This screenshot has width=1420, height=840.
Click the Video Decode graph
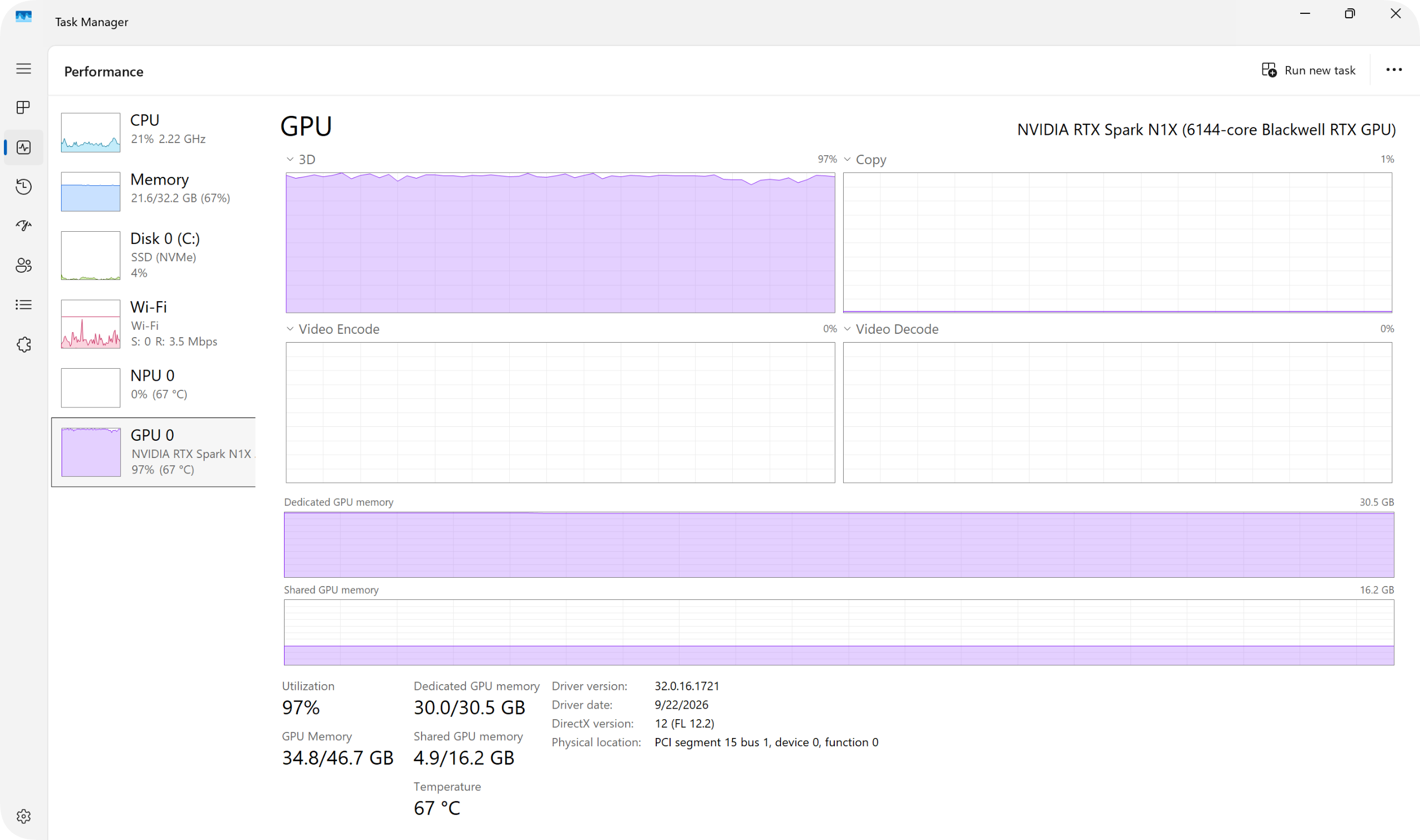(1117, 413)
